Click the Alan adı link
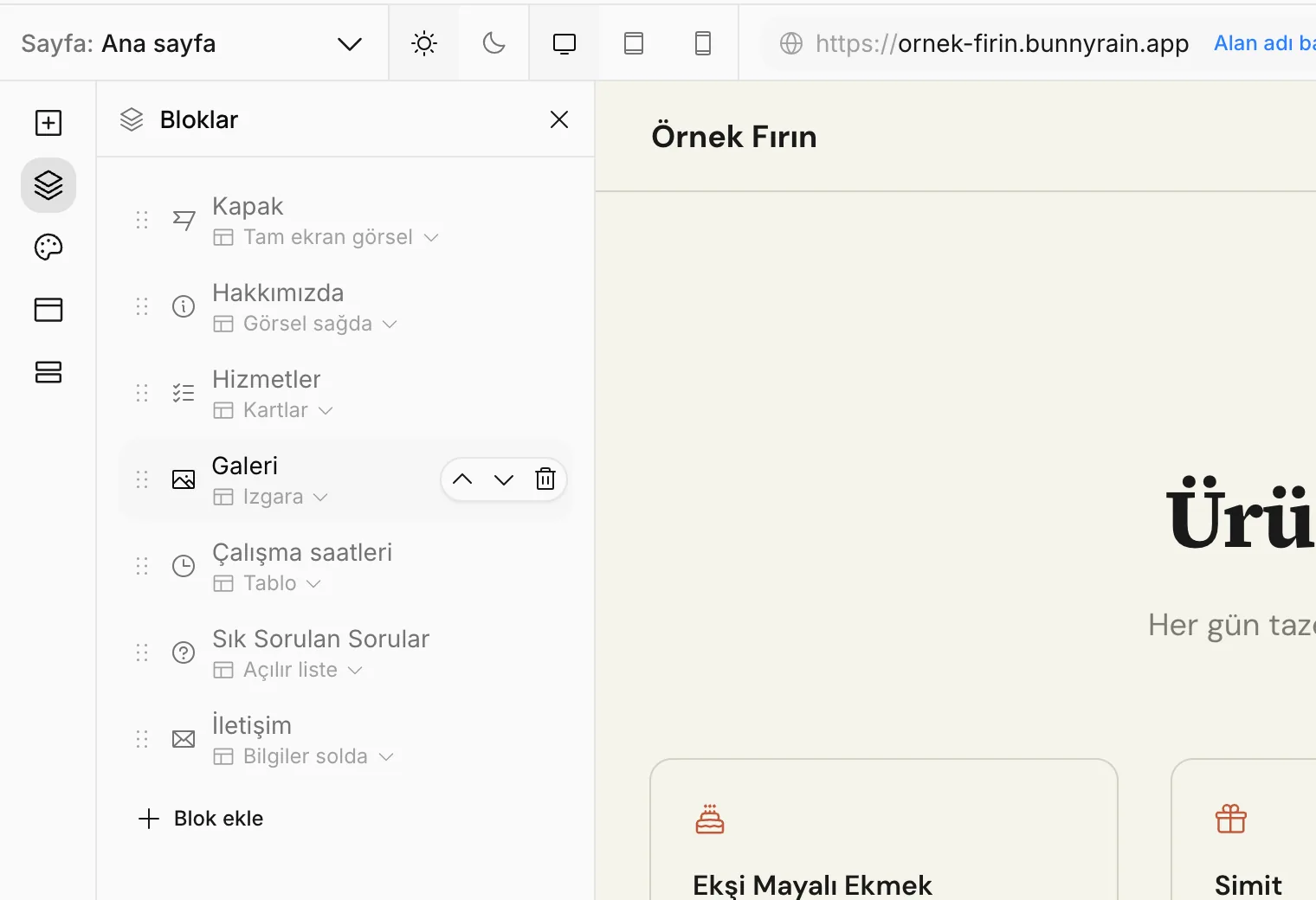Viewport: 1316px width, 900px height. tap(1264, 43)
